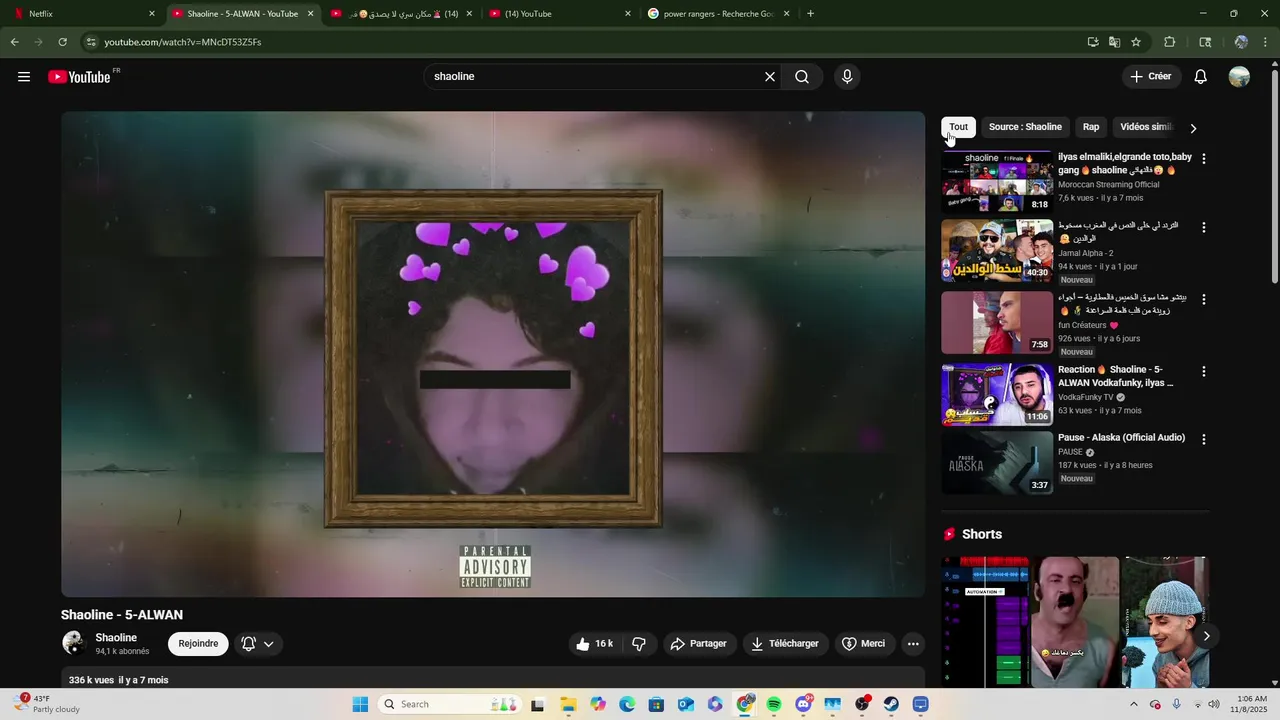Open Spotify from the taskbar
Image resolution: width=1280 pixels, height=720 pixels.
774,704
